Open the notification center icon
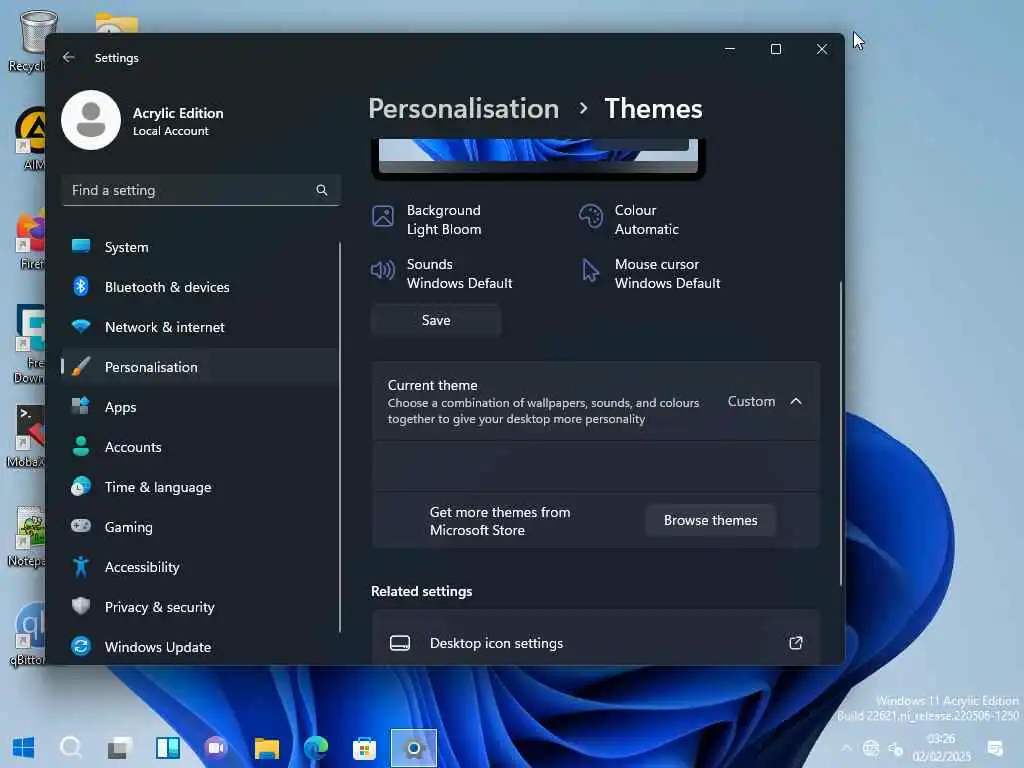This screenshot has height=768, width=1024. coord(995,748)
